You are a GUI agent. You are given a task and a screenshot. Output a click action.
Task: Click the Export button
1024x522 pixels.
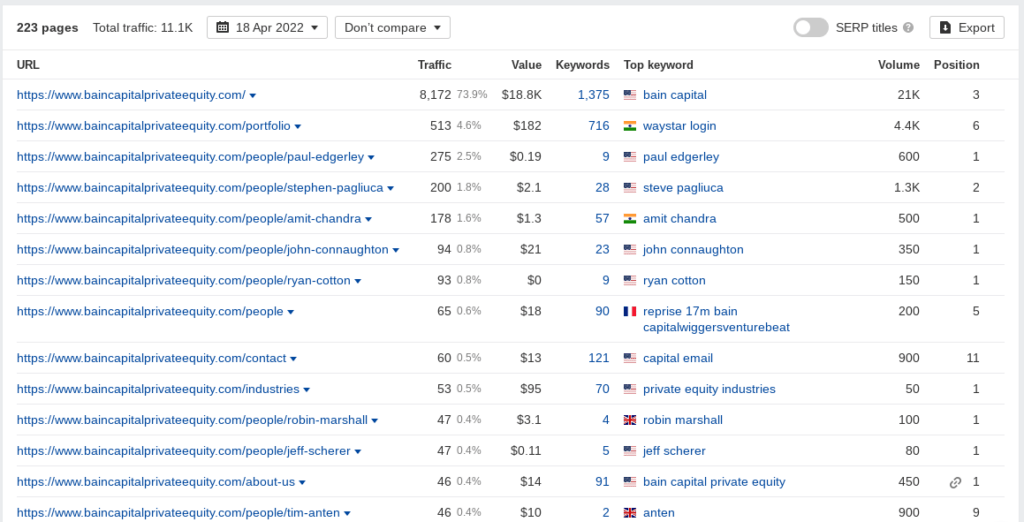967,27
